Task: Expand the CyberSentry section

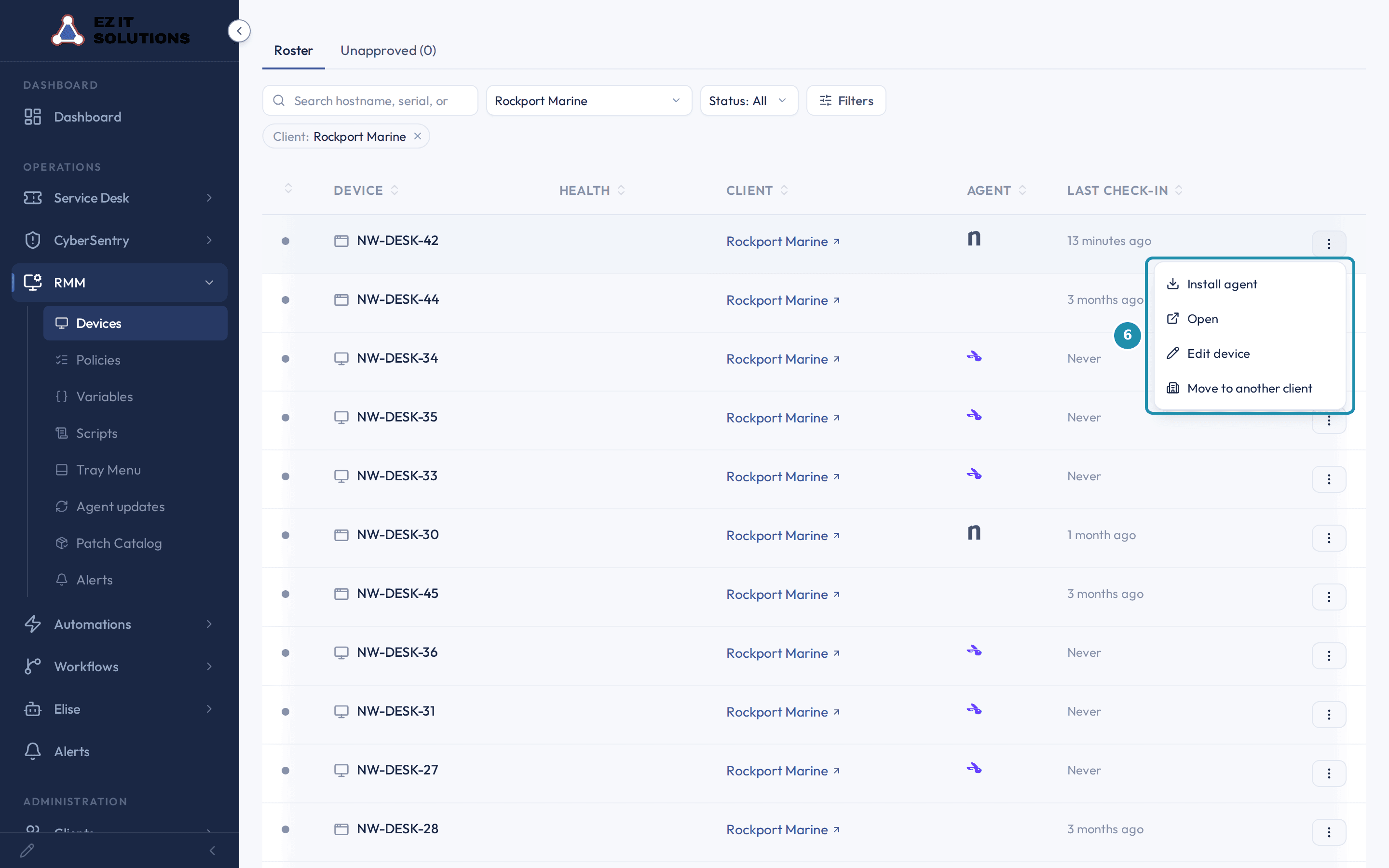Action: (209, 241)
